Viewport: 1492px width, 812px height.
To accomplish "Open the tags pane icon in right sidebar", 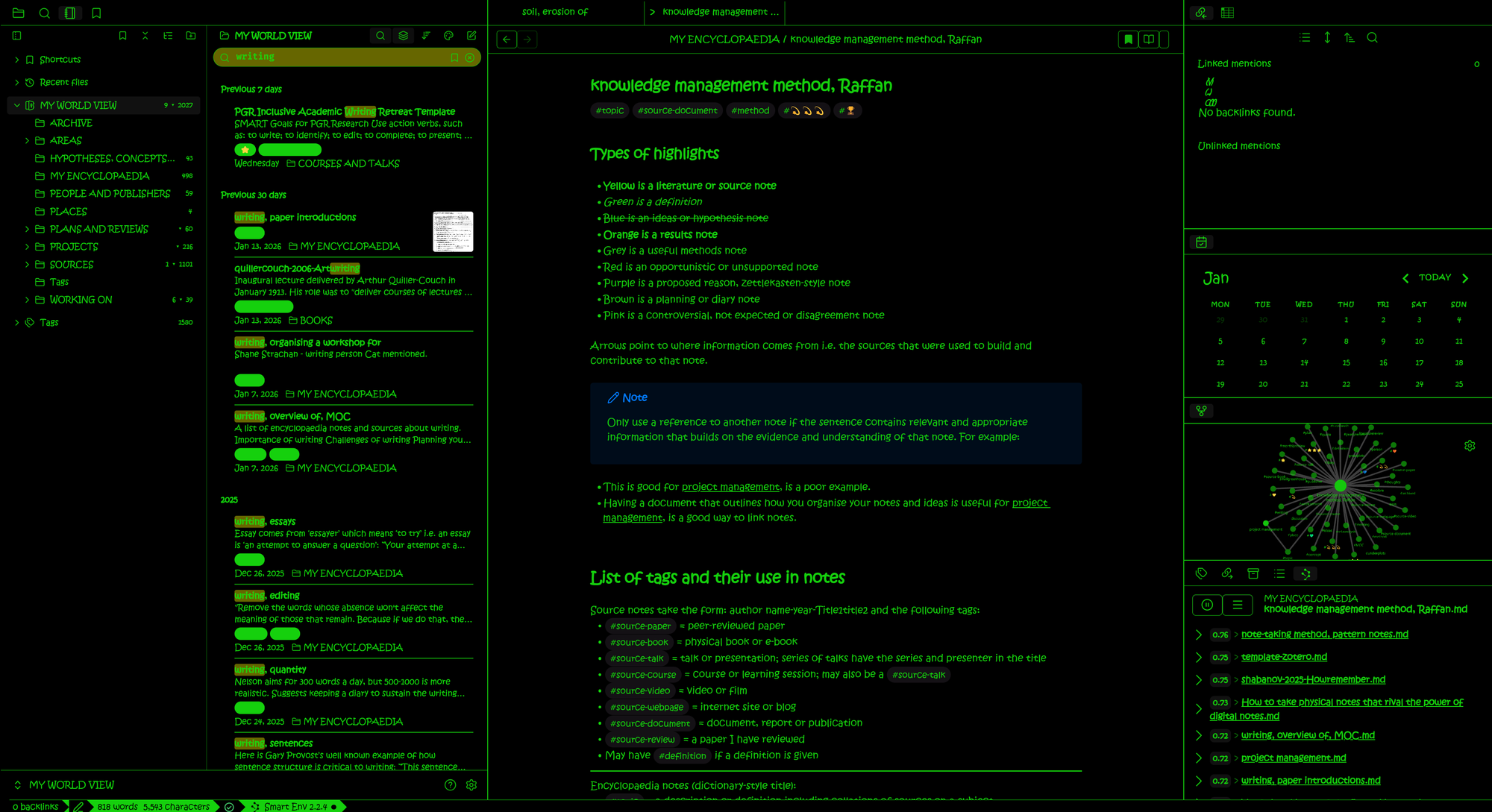I will coord(1201,573).
